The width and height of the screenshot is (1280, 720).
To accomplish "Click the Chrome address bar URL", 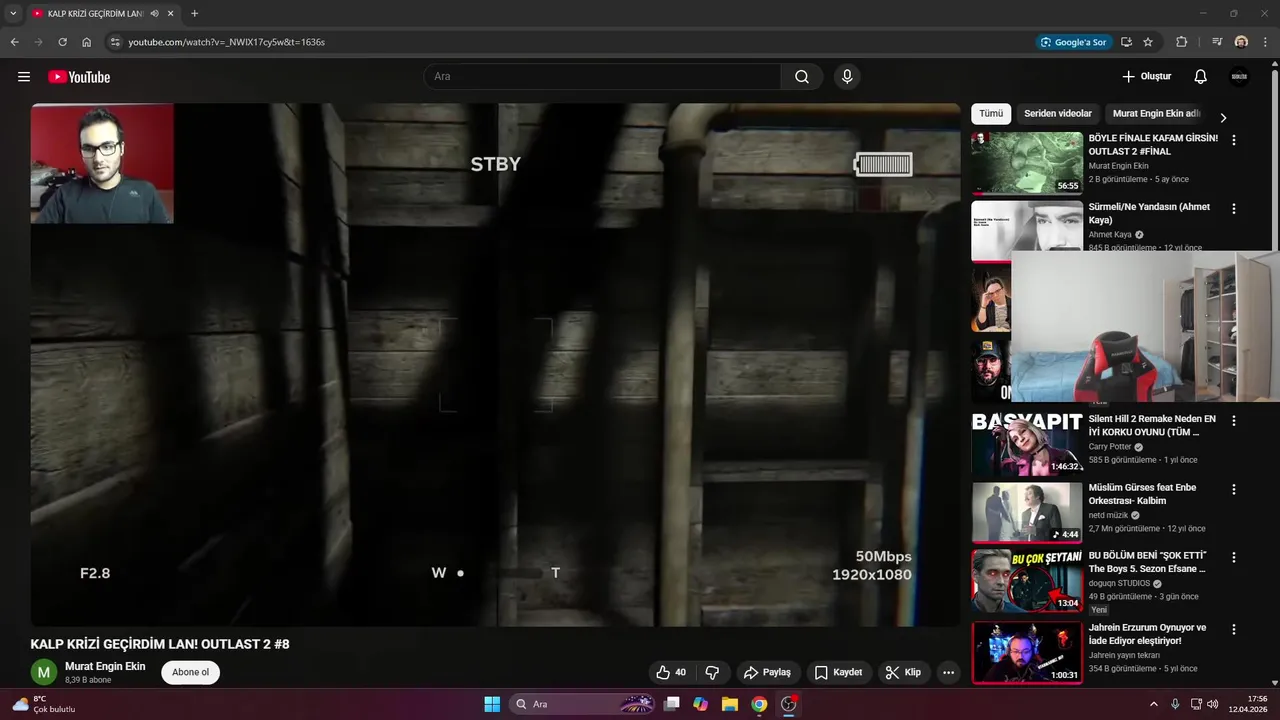I will click(226, 42).
